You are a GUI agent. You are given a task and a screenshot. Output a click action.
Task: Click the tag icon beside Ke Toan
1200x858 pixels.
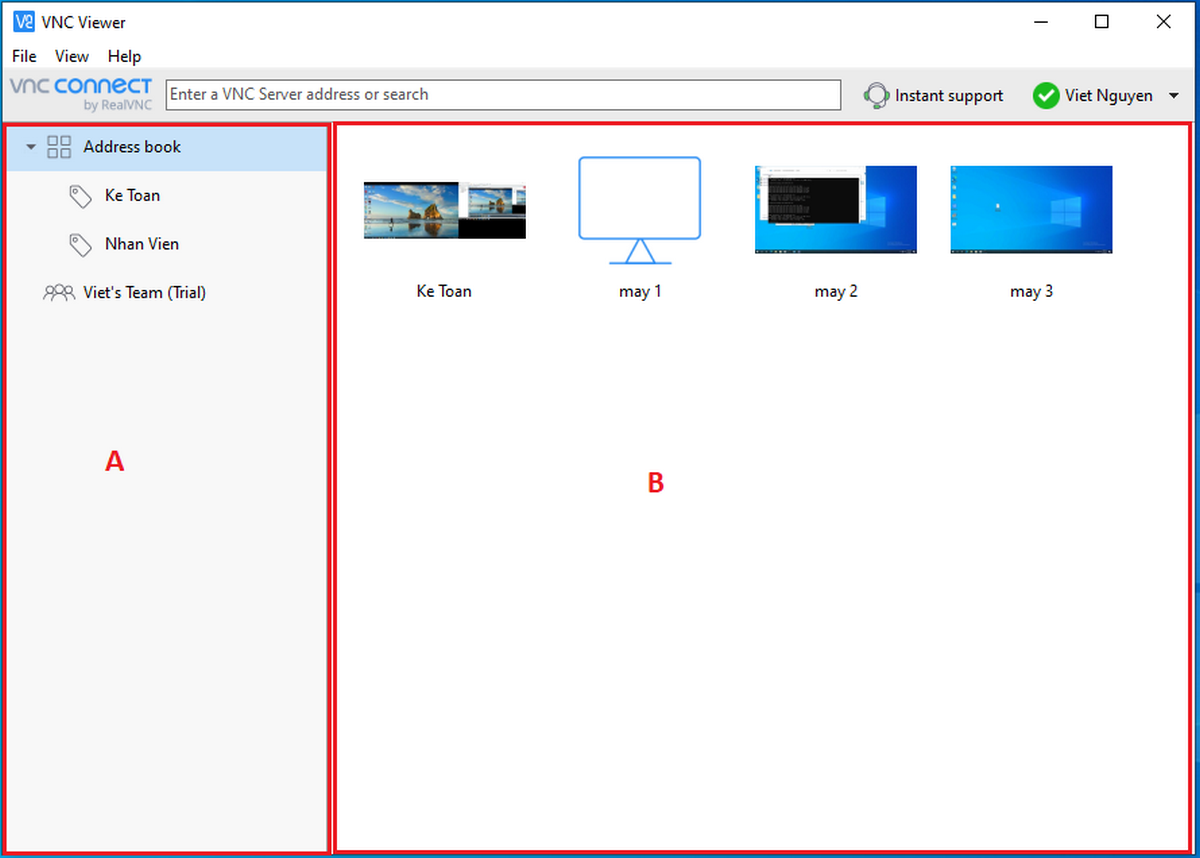pos(81,196)
